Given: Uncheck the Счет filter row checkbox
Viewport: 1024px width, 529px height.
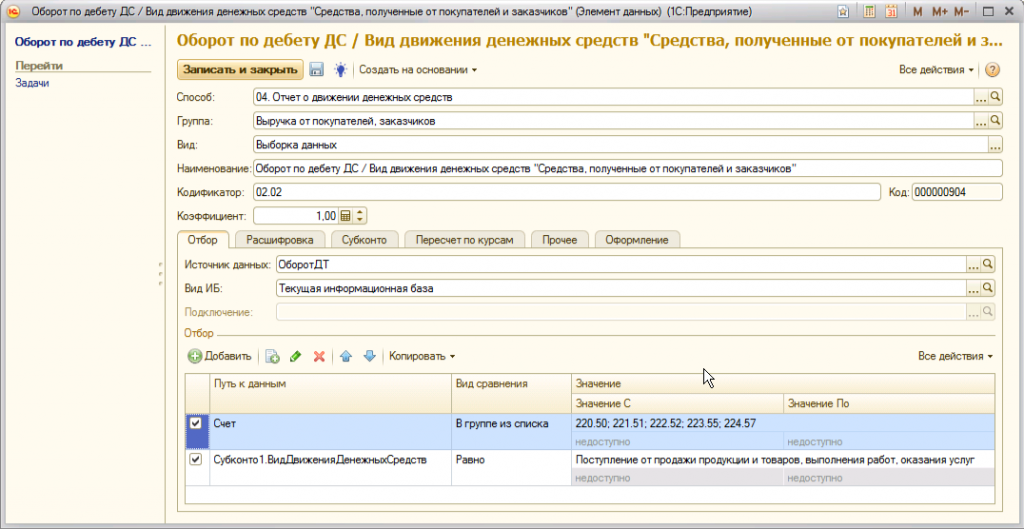Looking at the screenshot, I should click(196, 424).
